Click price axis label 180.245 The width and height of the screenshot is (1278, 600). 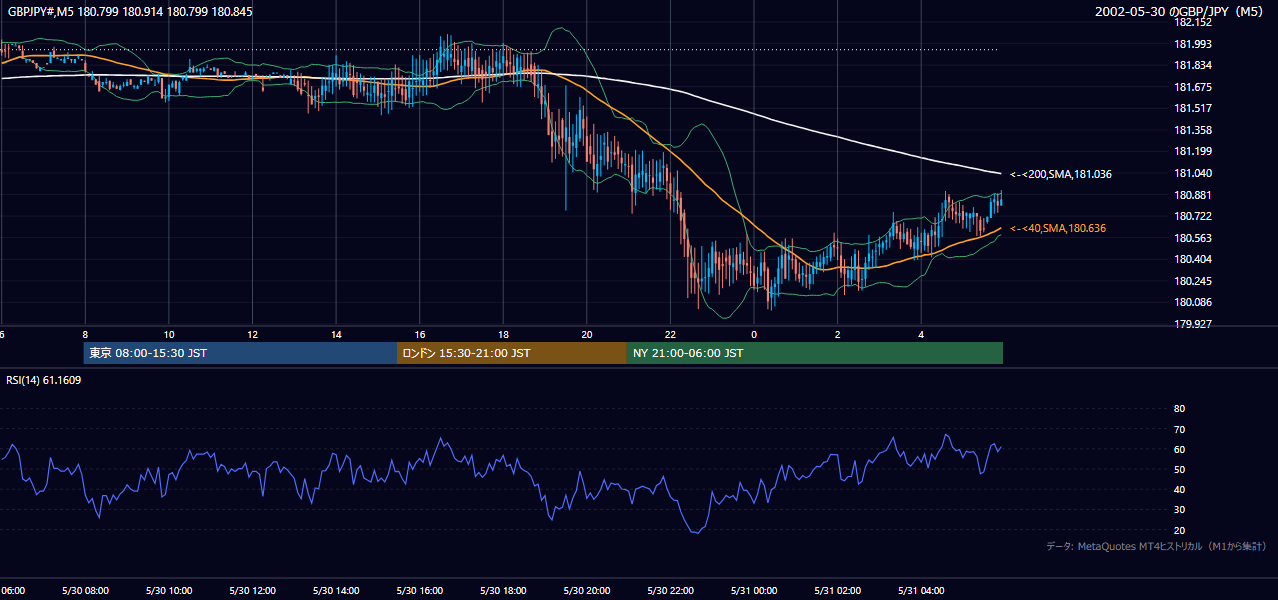pyautogui.click(x=1193, y=281)
